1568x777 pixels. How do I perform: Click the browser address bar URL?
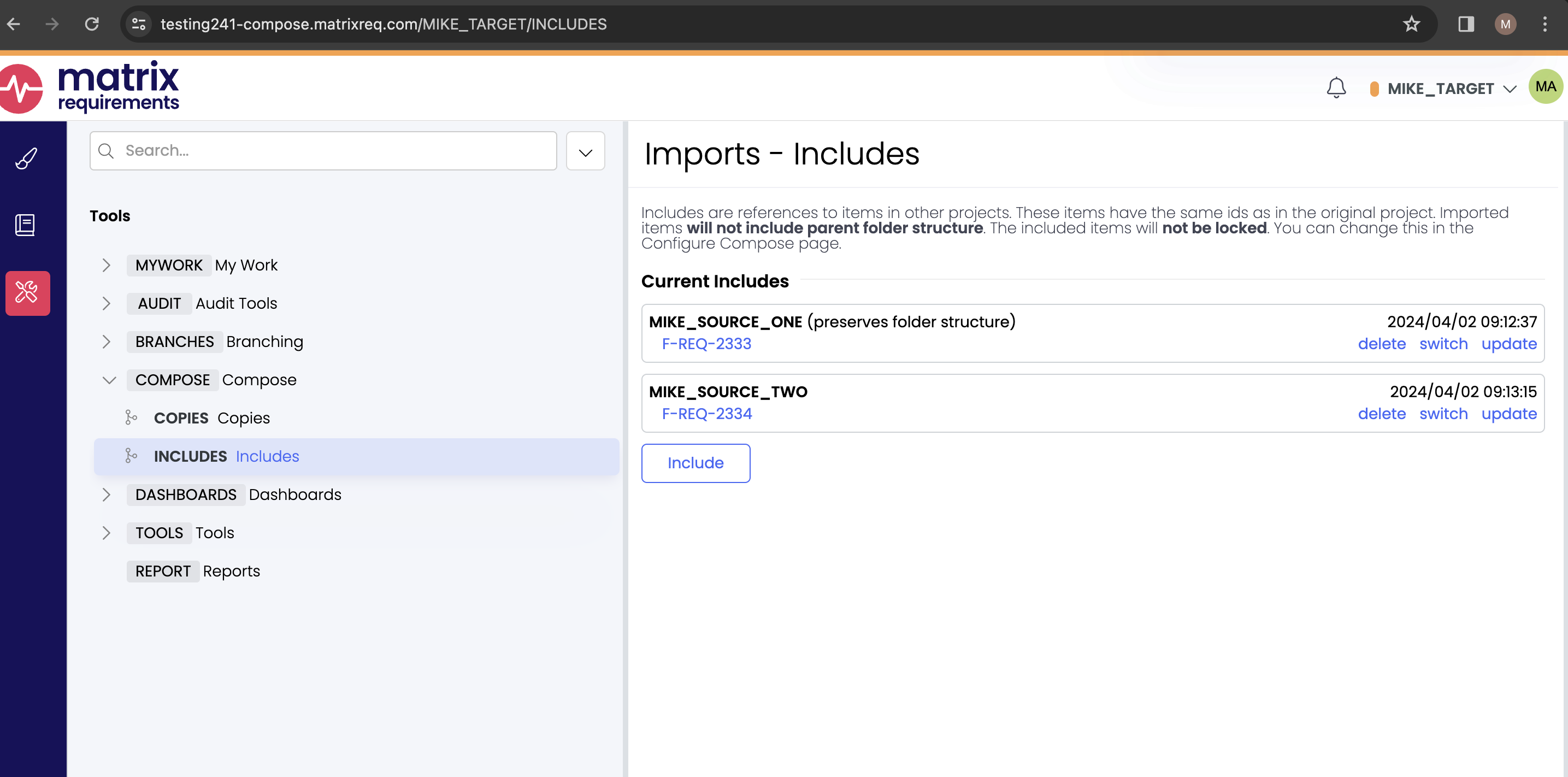coord(384,23)
